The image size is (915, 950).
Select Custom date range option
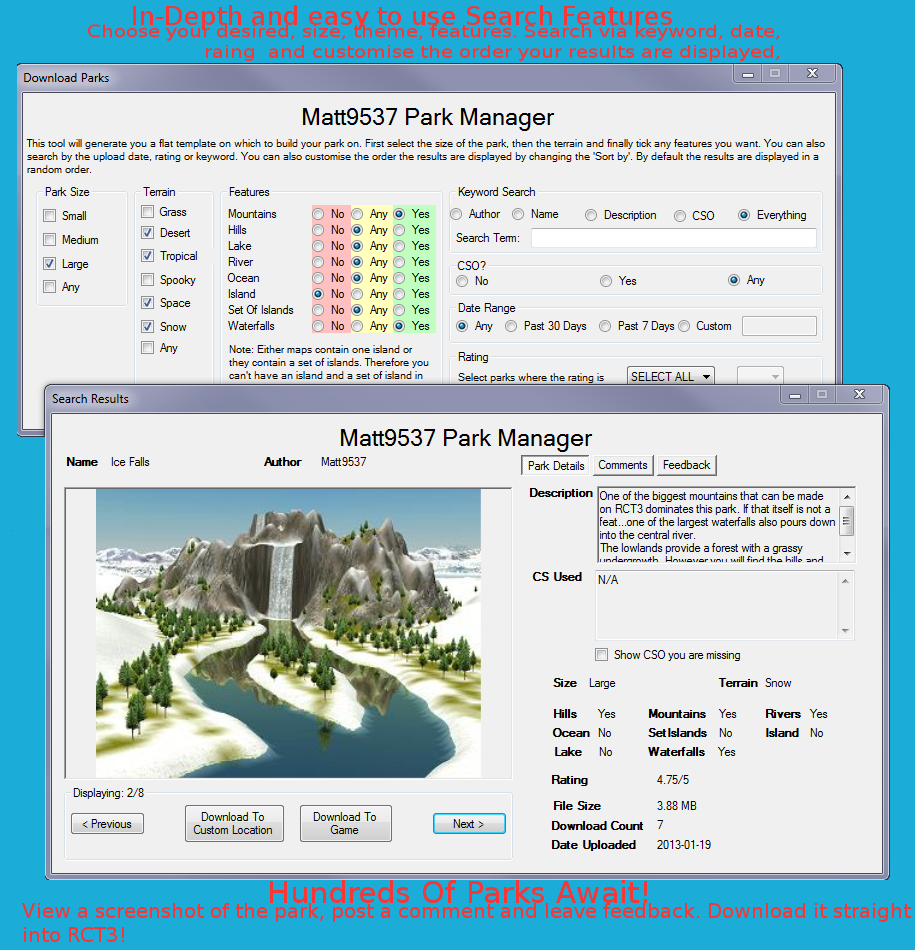point(684,326)
